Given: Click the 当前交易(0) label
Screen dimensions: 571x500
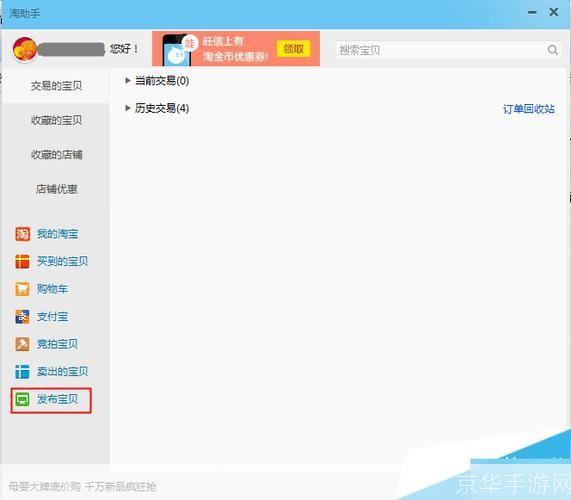Looking at the screenshot, I should [x=162, y=80].
